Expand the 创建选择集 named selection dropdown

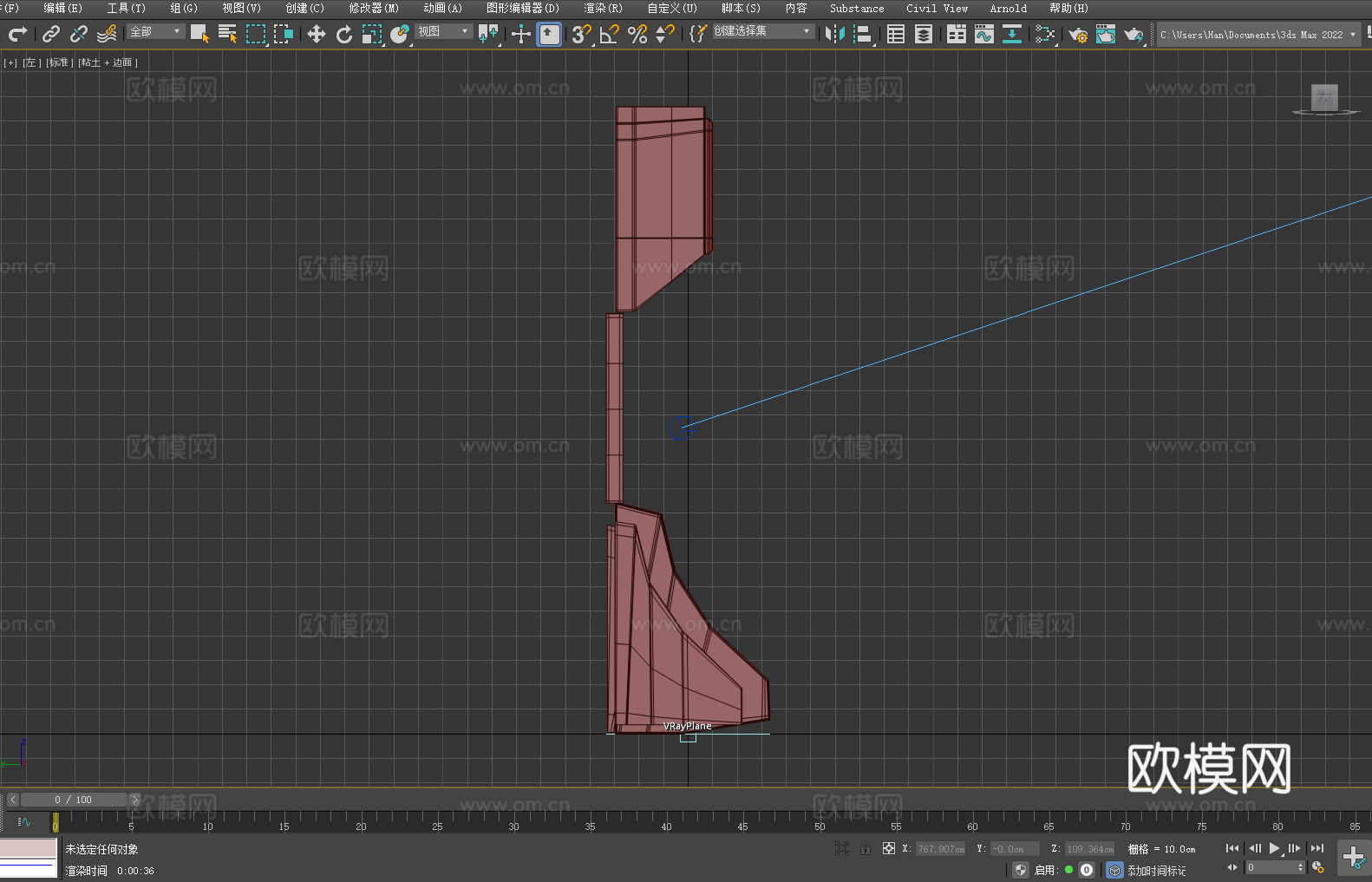tap(763, 31)
